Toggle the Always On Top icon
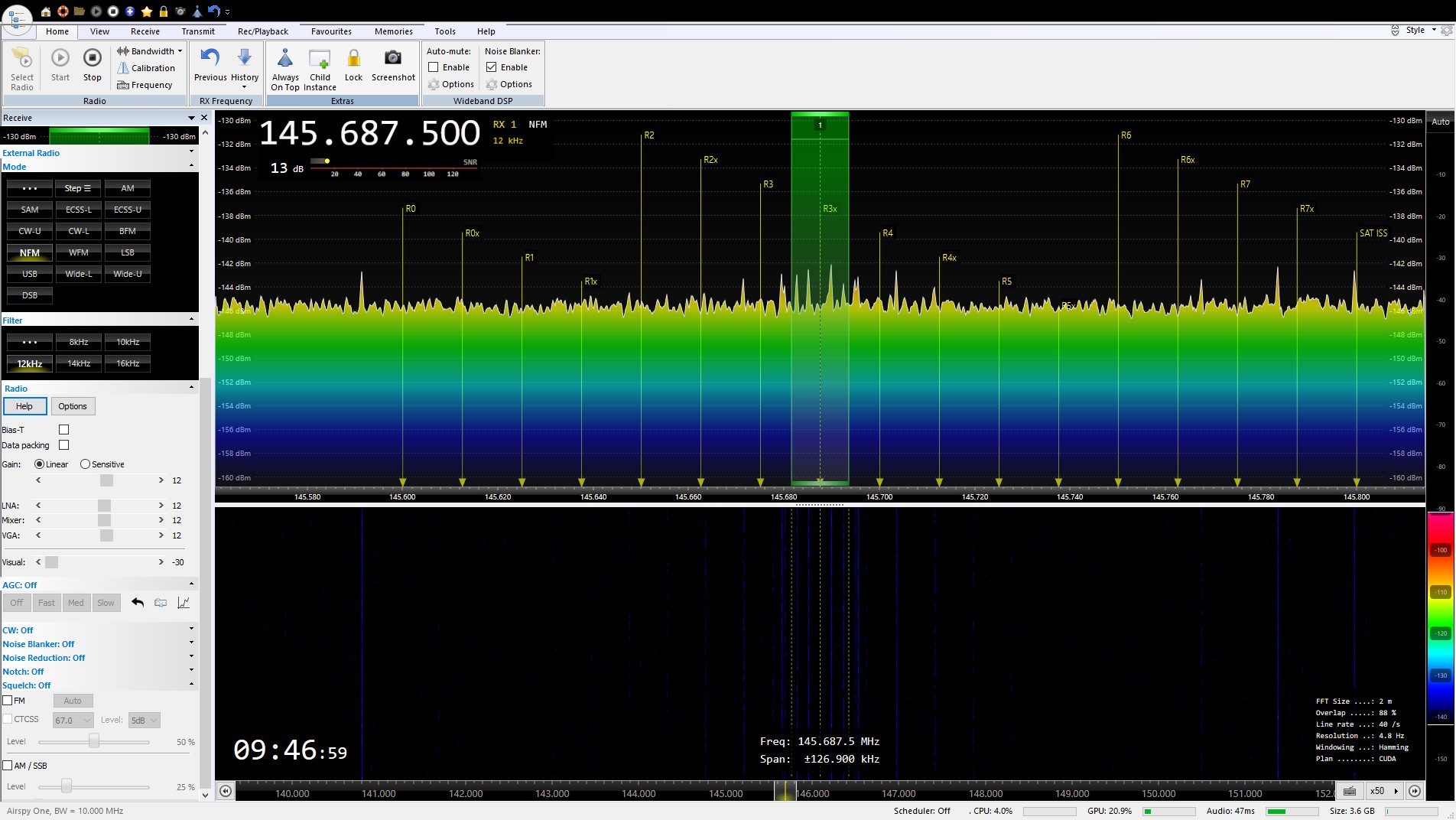Image resolution: width=1456 pixels, height=820 pixels. (x=284, y=59)
